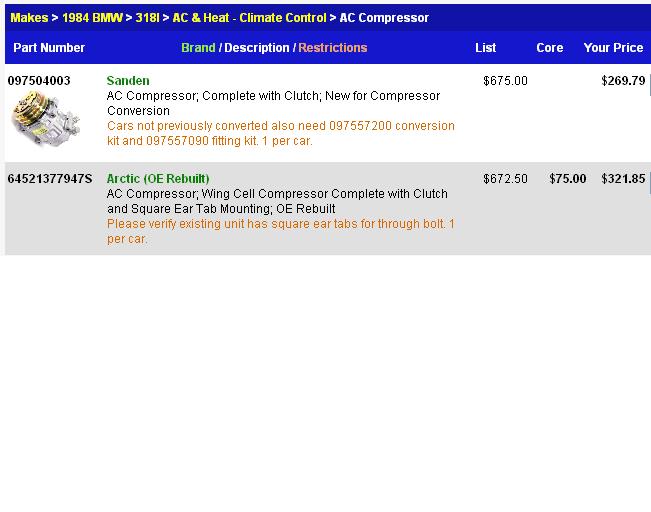
Task: Select part number 64521377947S
Action: point(50,179)
